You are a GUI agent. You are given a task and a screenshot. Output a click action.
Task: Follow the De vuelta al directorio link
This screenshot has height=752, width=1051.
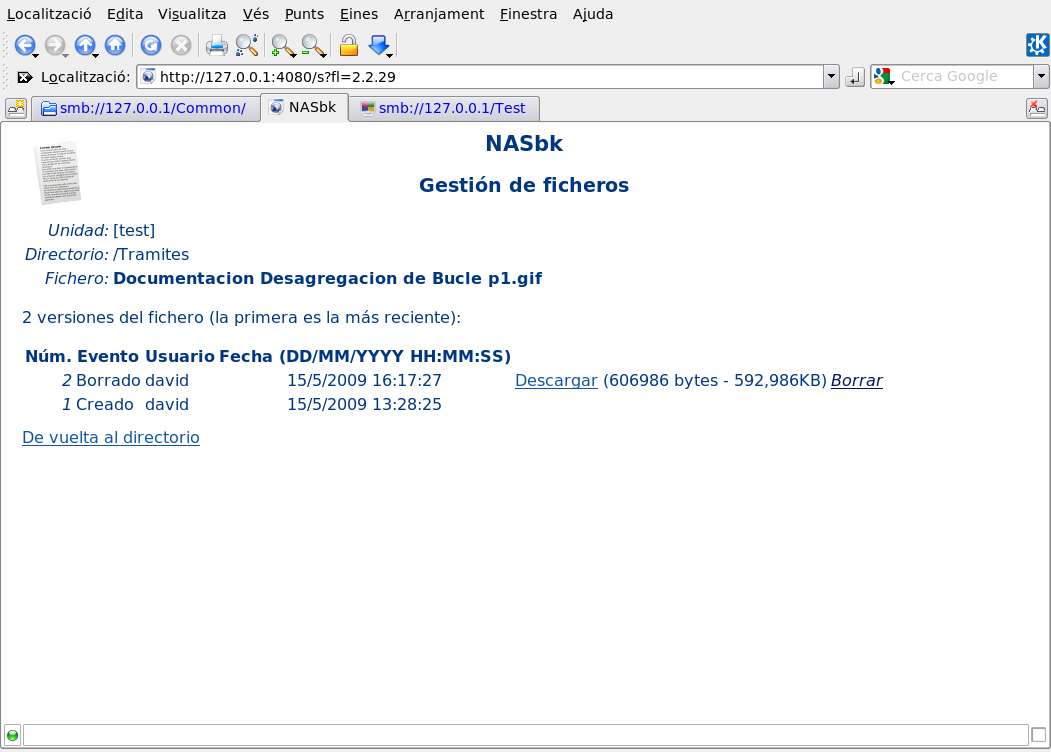(111, 437)
